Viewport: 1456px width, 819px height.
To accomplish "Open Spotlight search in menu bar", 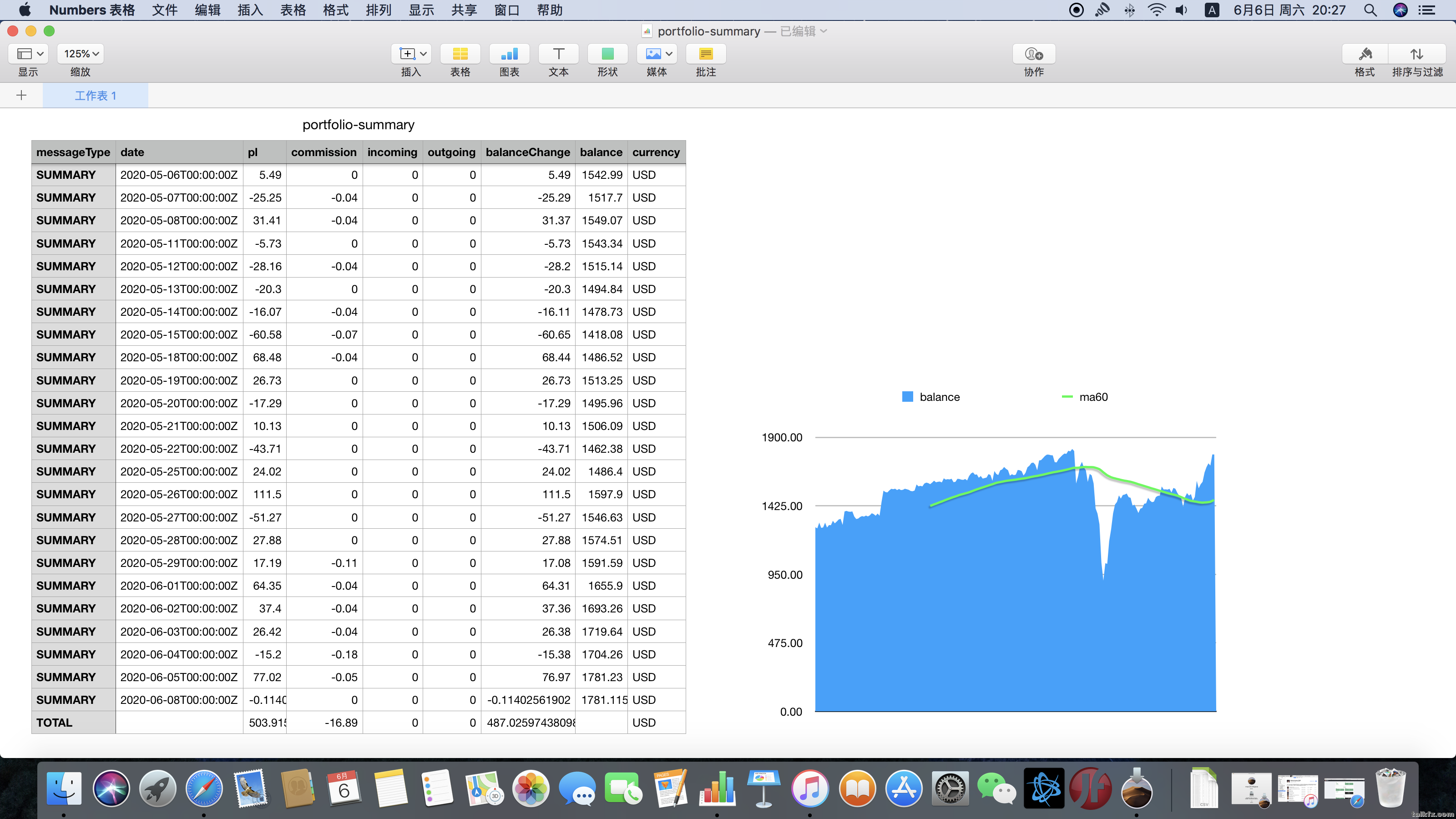I will (x=1370, y=10).
